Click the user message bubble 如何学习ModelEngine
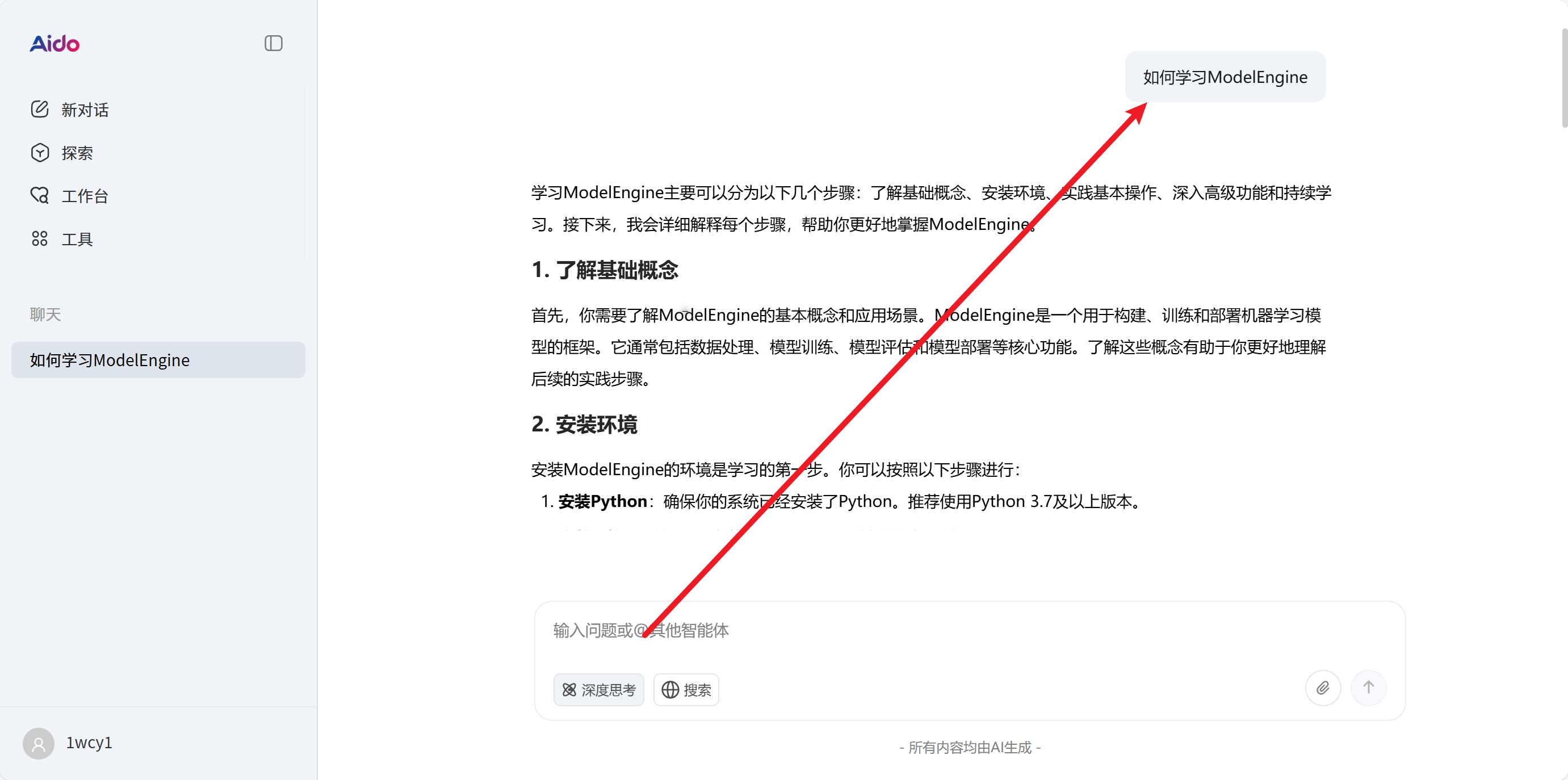Image resolution: width=1568 pixels, height=780 pixels. 1224,77
